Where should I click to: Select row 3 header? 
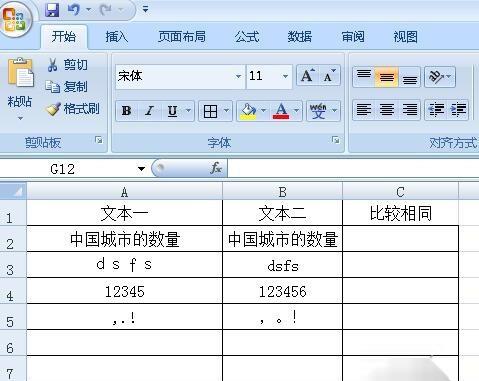click(x=13, y=266)
